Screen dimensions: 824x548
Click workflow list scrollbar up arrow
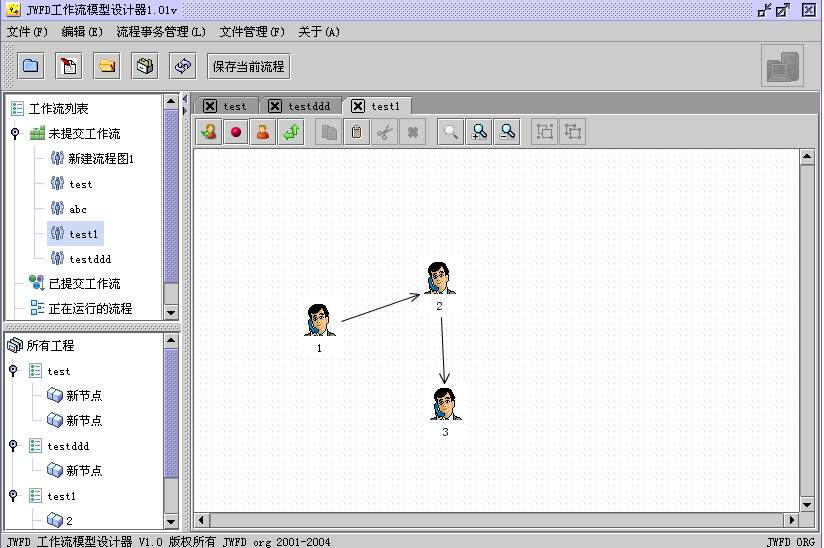point(171,101)
